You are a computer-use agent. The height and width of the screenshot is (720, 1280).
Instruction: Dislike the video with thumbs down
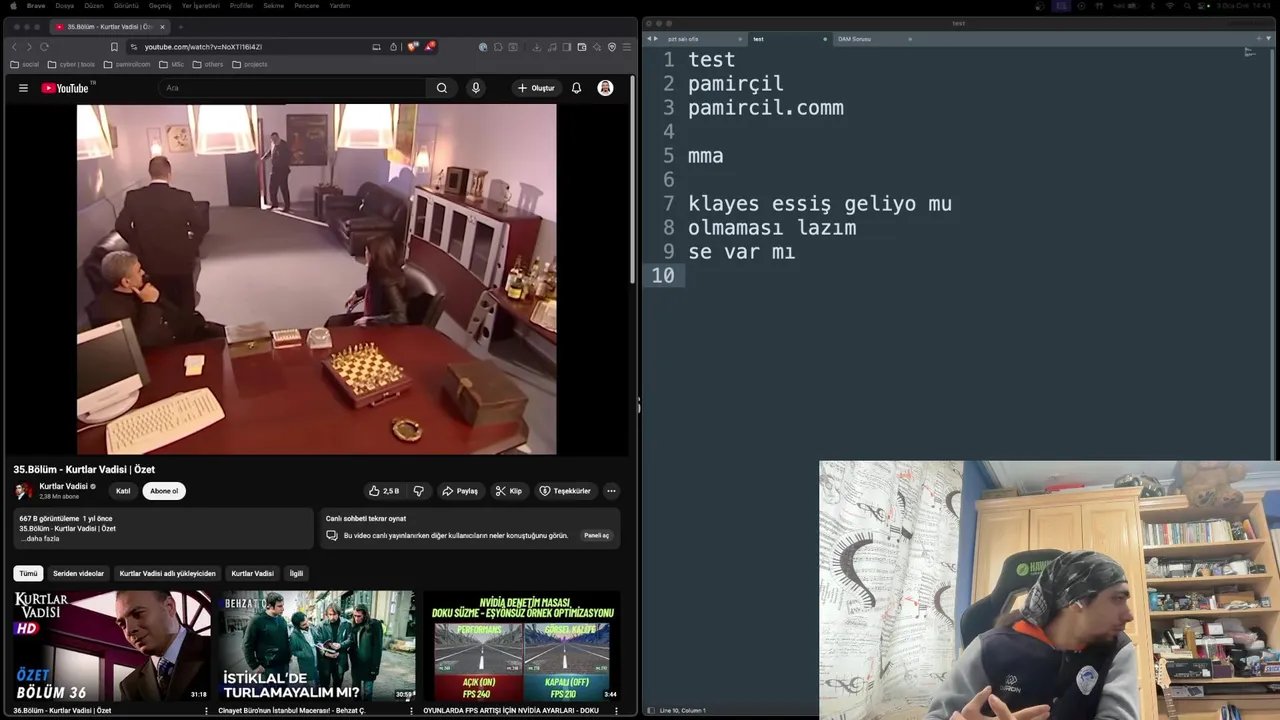[419, 491]
